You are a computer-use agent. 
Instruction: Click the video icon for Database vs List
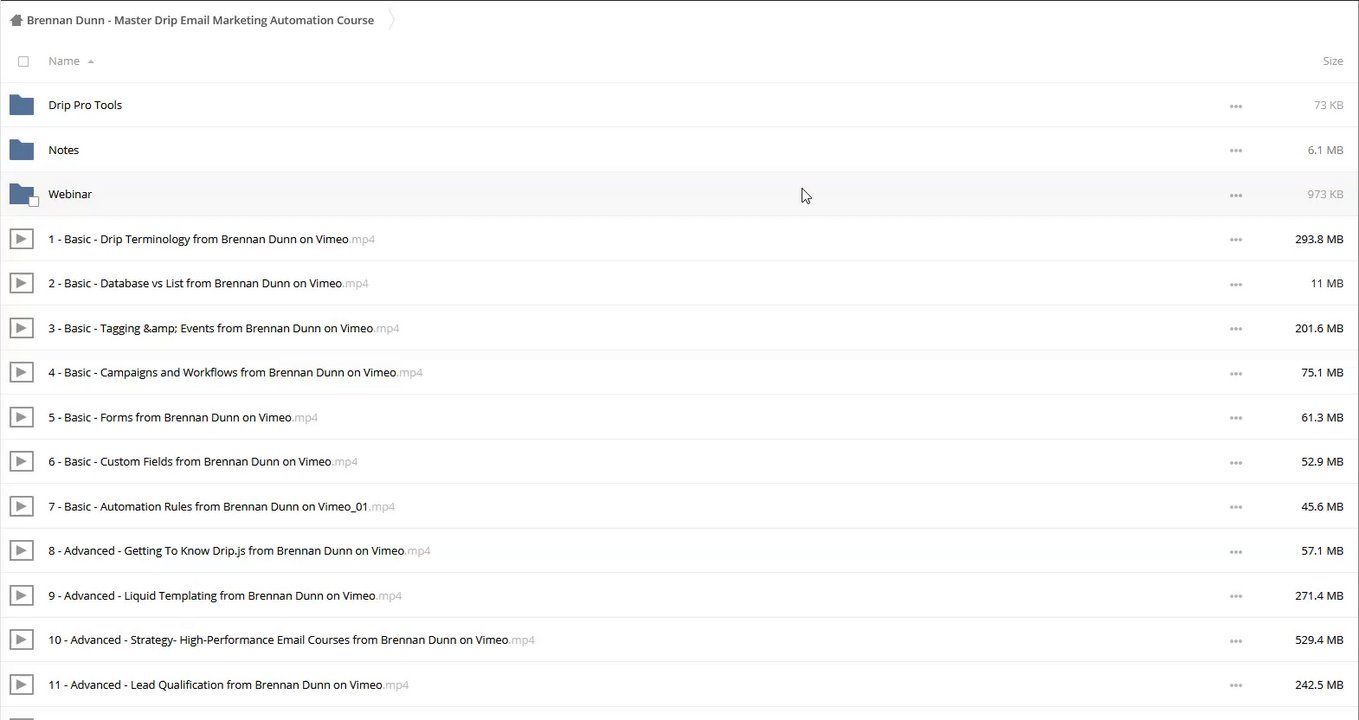click(x=21, y=283)
